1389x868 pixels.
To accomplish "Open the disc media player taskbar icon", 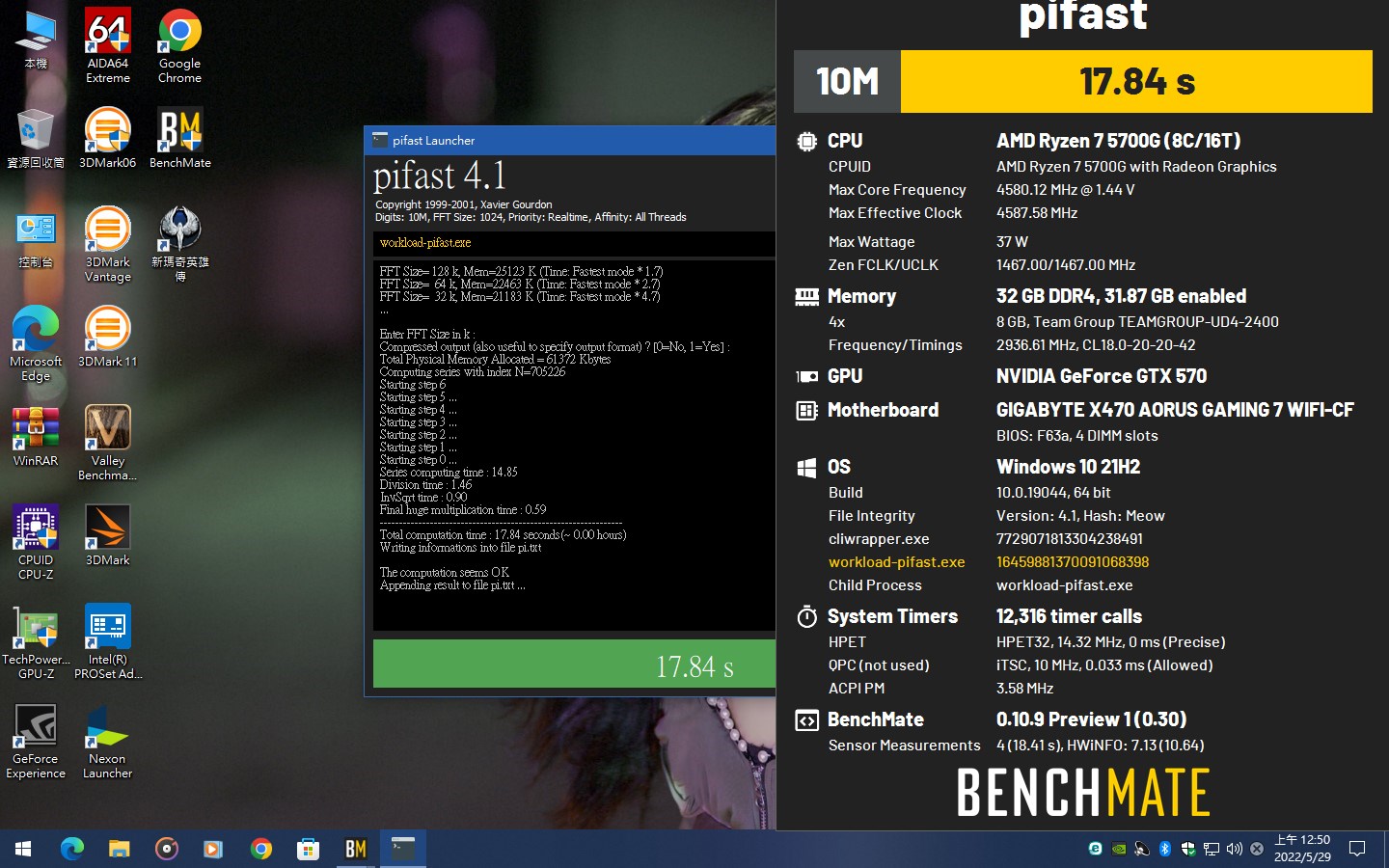I will click(x=167, y=849).
